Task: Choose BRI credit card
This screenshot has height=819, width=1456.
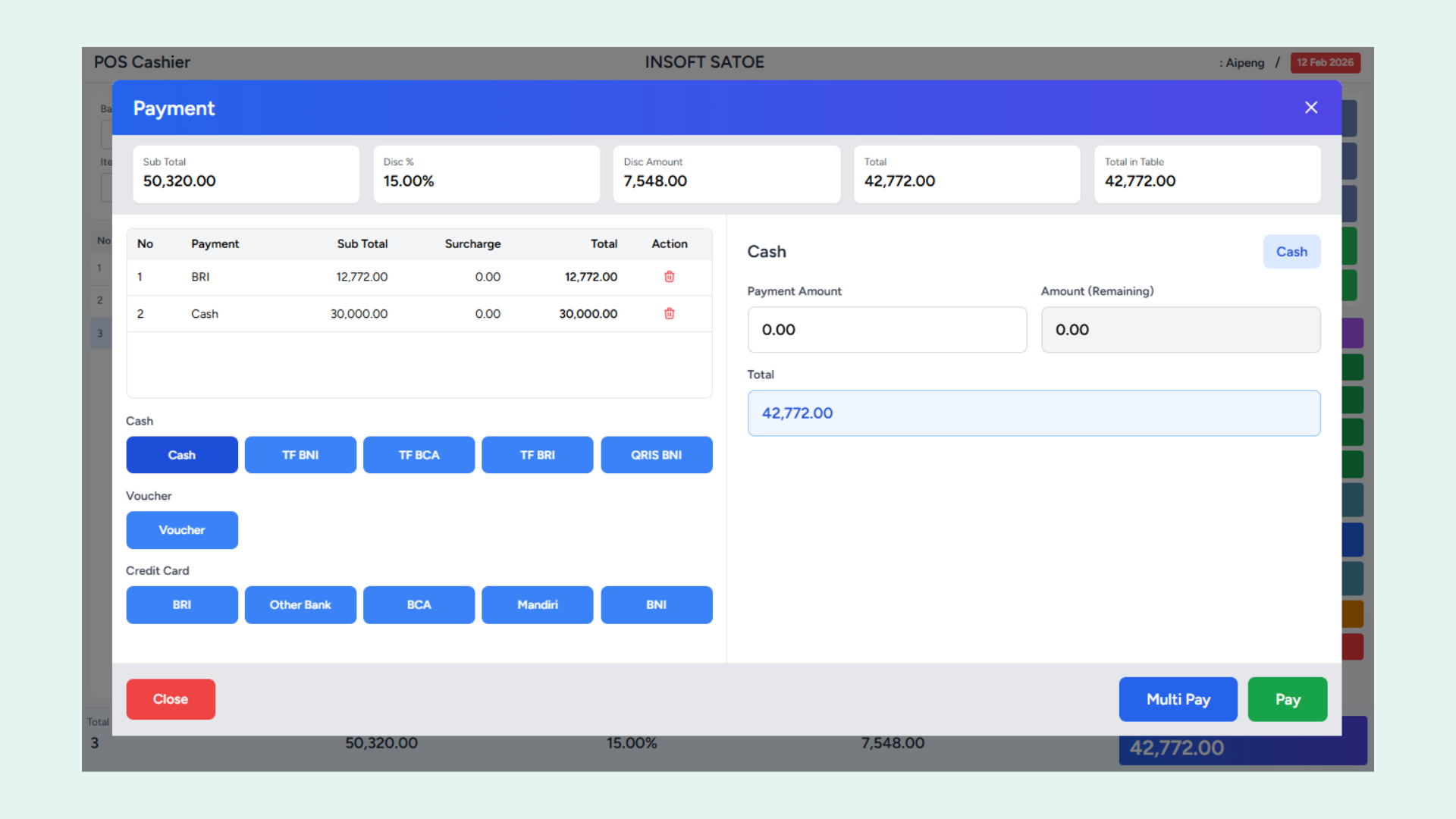Action: click(x=182, y=605)
